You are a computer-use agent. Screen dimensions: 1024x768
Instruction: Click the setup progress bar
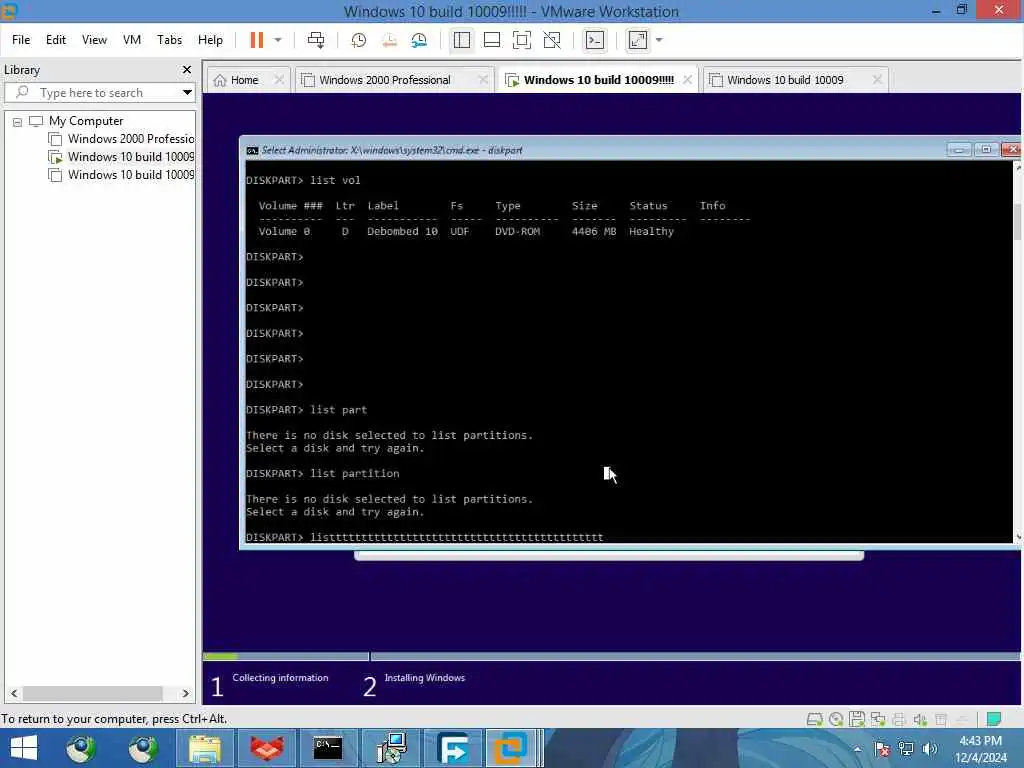click(611, 656)
